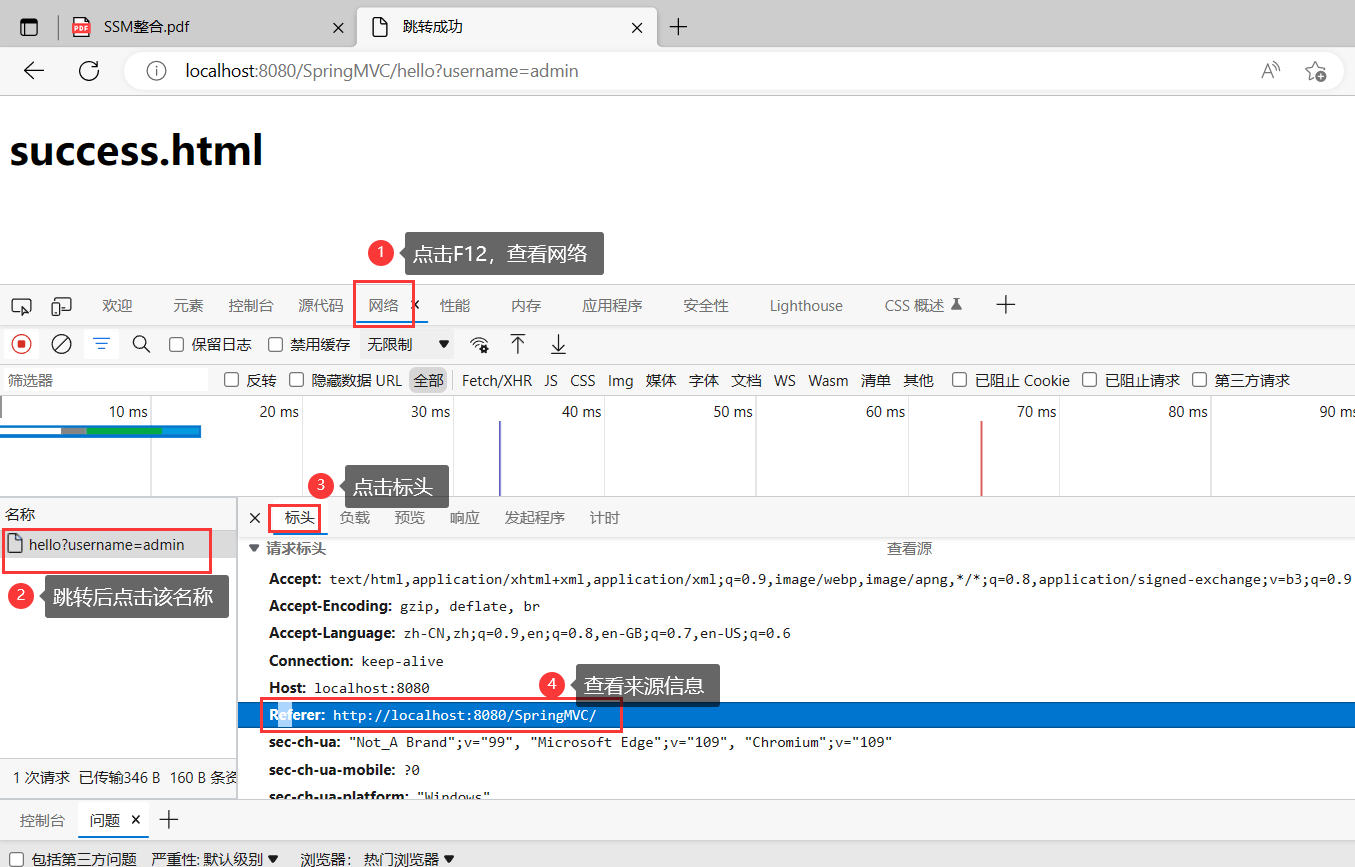This screenshot has height=867, width=1355.
Task: Close the 网络 tab with its X
Action: pyautogui.click(x=416, y=305)
